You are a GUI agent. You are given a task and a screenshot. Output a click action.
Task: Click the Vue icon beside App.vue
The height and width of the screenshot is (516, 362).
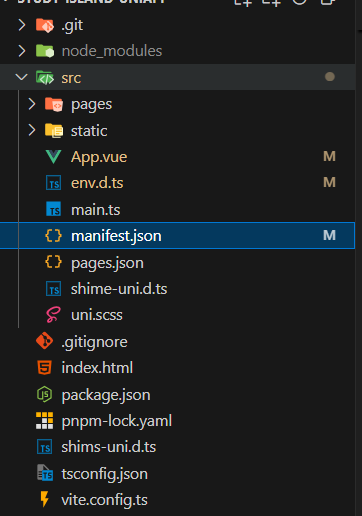click(x=53, y=157)
